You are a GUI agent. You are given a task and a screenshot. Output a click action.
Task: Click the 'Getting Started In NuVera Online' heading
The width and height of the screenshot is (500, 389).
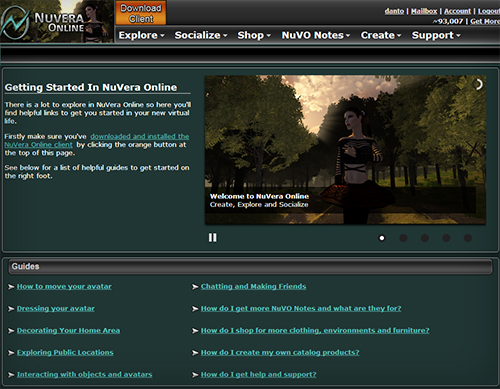[91, 87]
